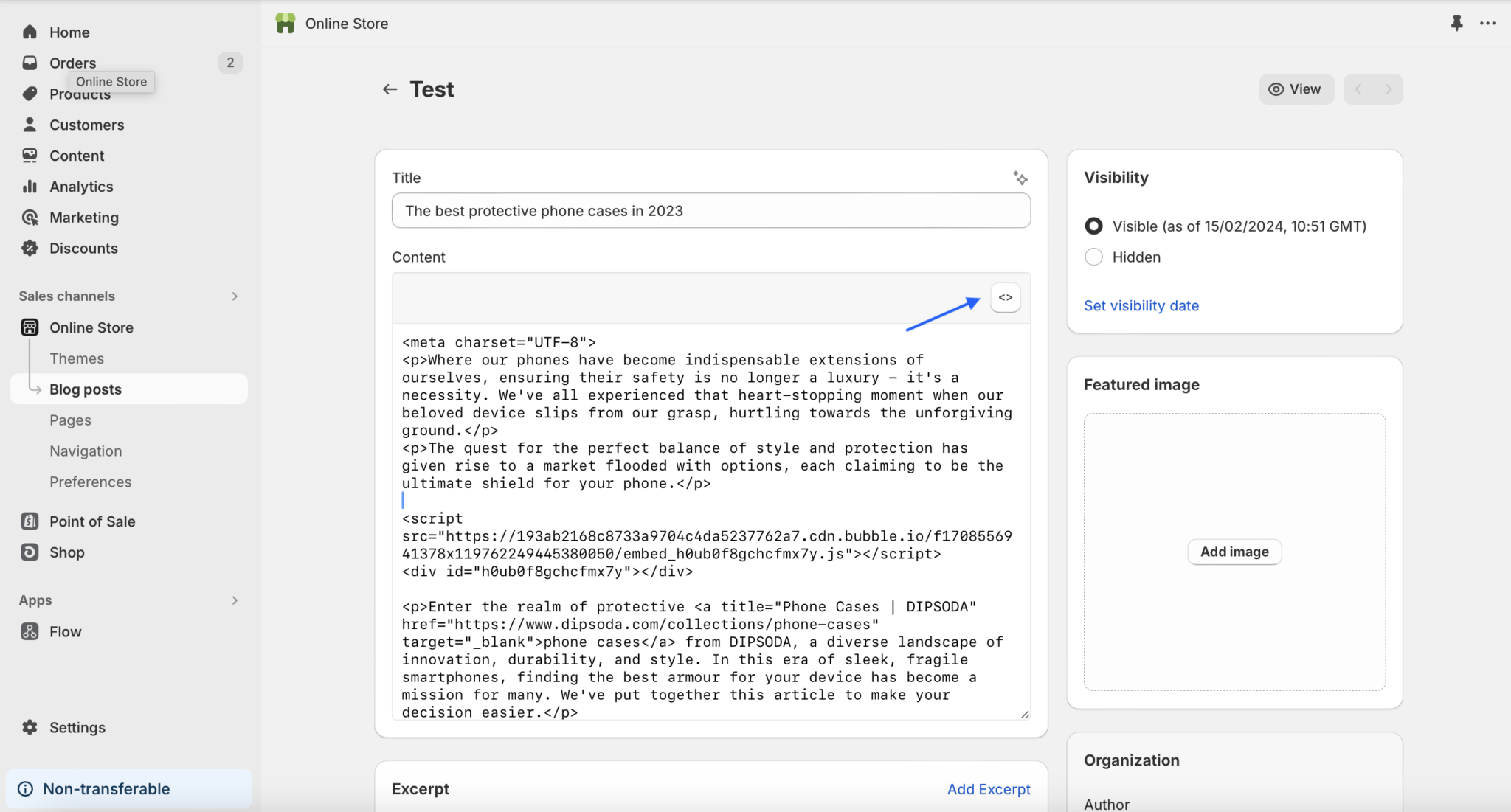Open Preferences in the sidebar
The width and height of the screenshot is (1511, 812).
pyautogui.click(x=90, y=482)
